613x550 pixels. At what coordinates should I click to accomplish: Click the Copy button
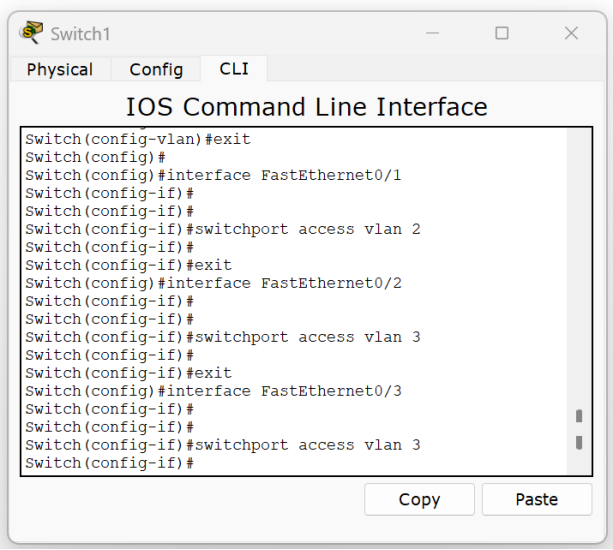coord(419,500)
